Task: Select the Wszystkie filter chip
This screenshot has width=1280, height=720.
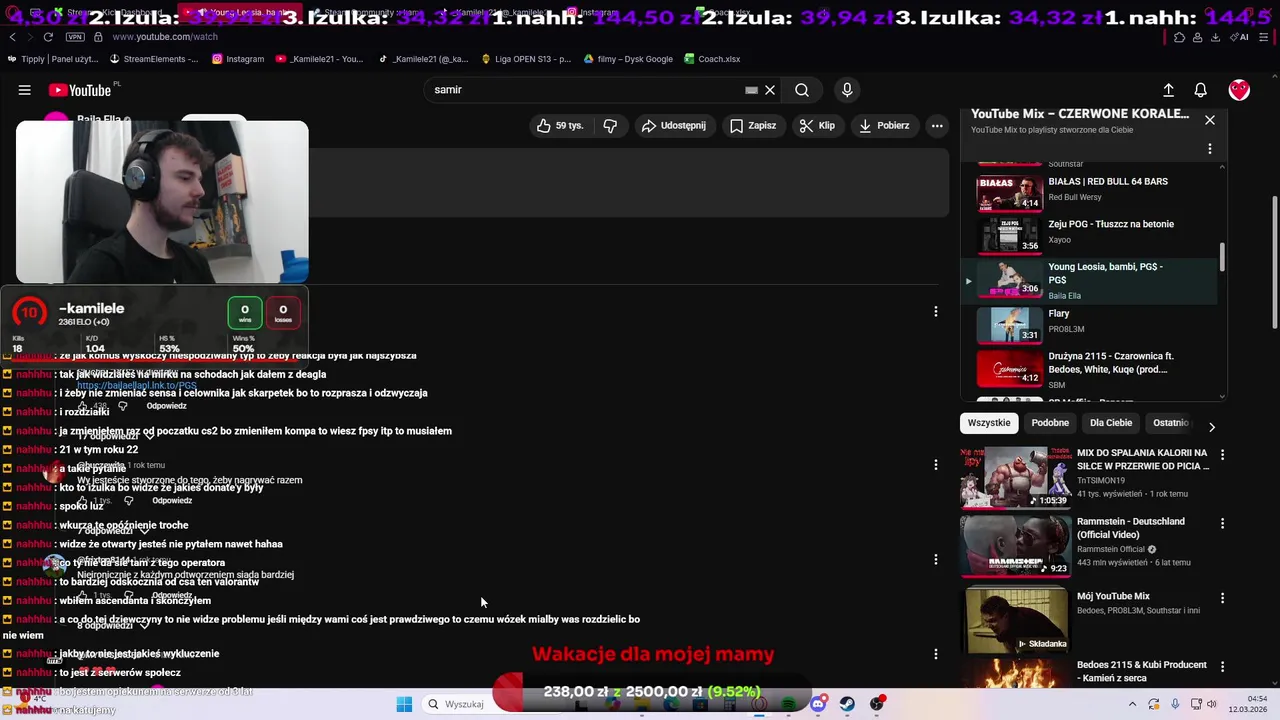Action: 989,423
